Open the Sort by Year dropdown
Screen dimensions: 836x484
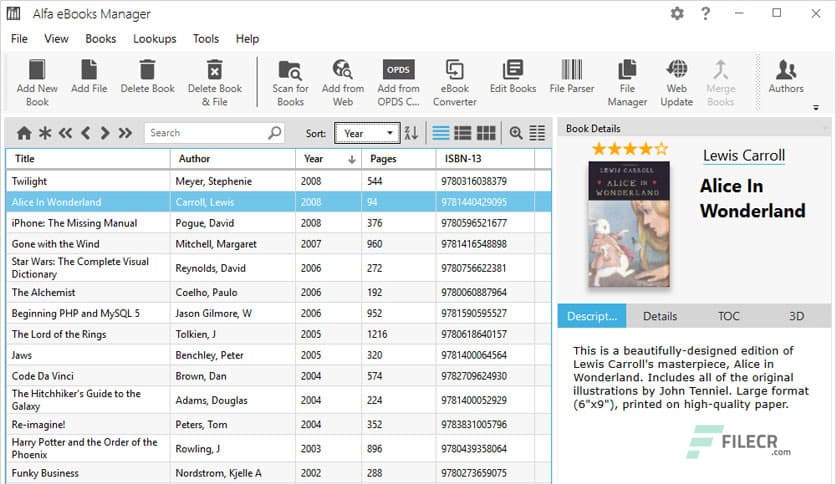(367, 133)
